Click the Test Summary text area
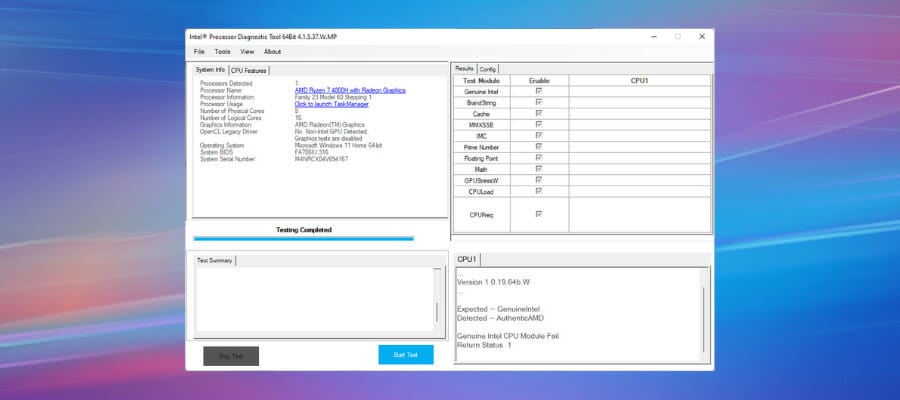 coord(314,299)
